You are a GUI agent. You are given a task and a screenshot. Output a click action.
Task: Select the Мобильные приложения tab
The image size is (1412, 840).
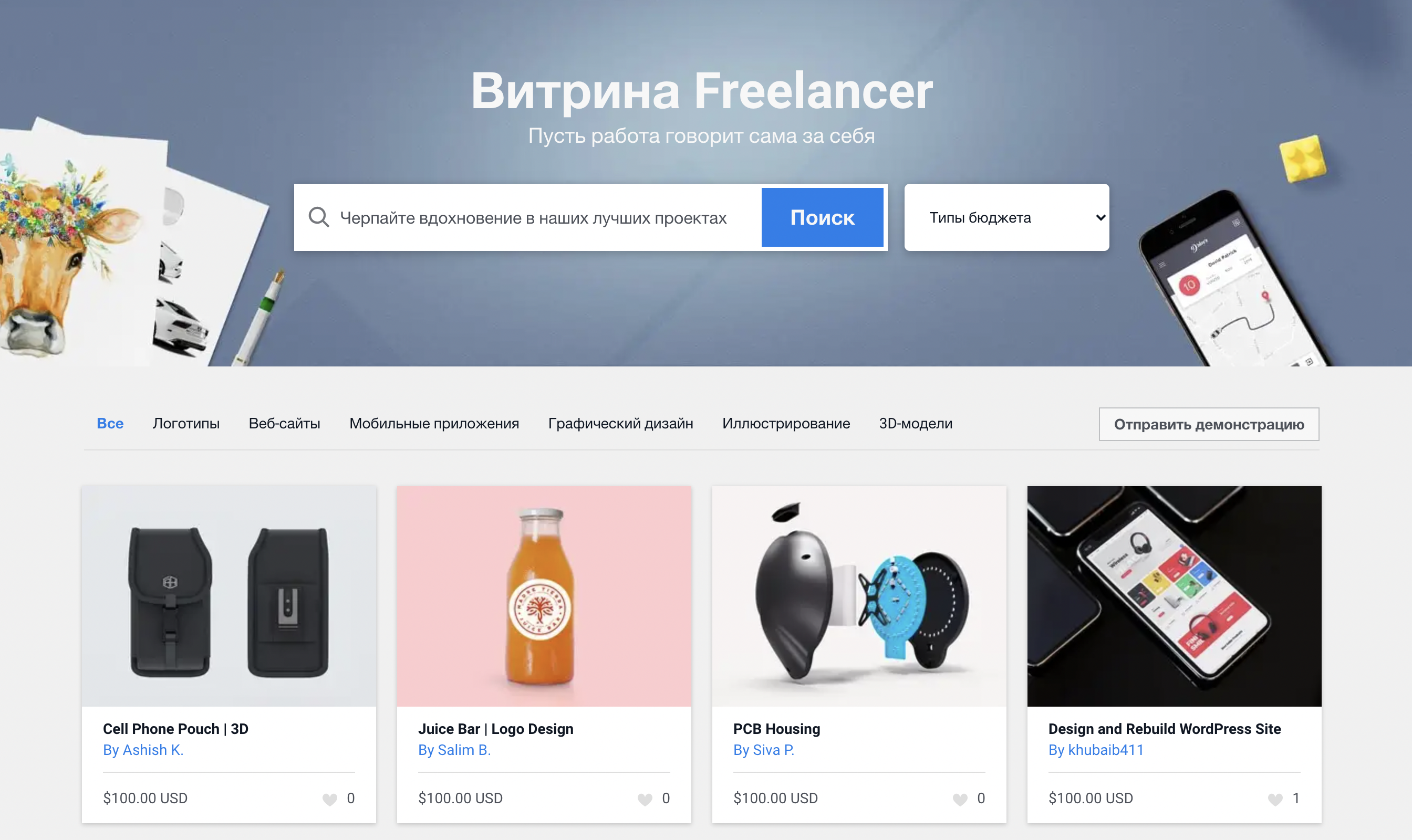tap(434, 423)
